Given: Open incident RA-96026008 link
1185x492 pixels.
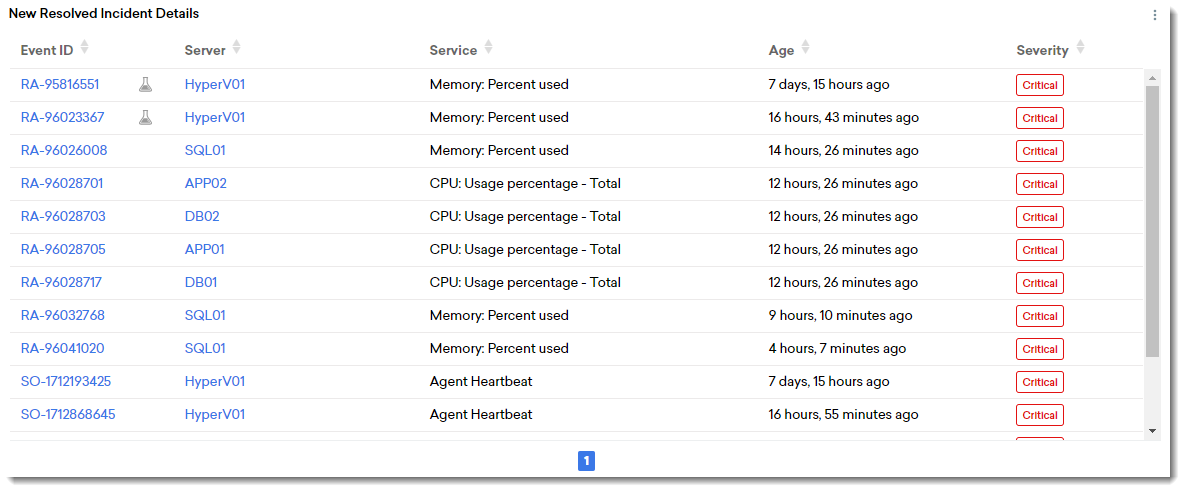Looking at the screenshot, I should point(64,151).
